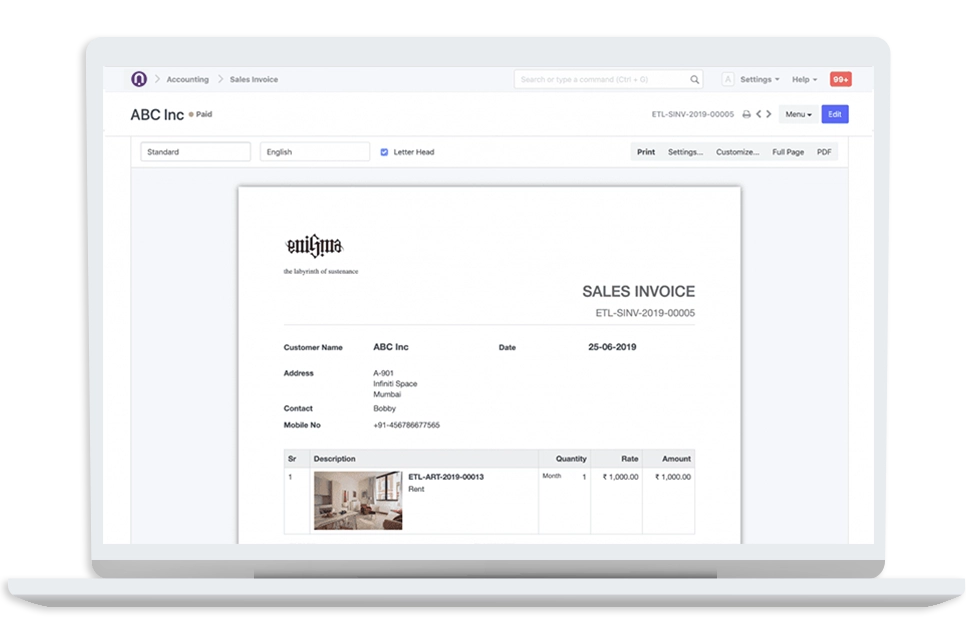The width and height of the screenshot is (966, 619).
Task: Open Customize... from the print toolbar
Action: [x=737, y=151]
